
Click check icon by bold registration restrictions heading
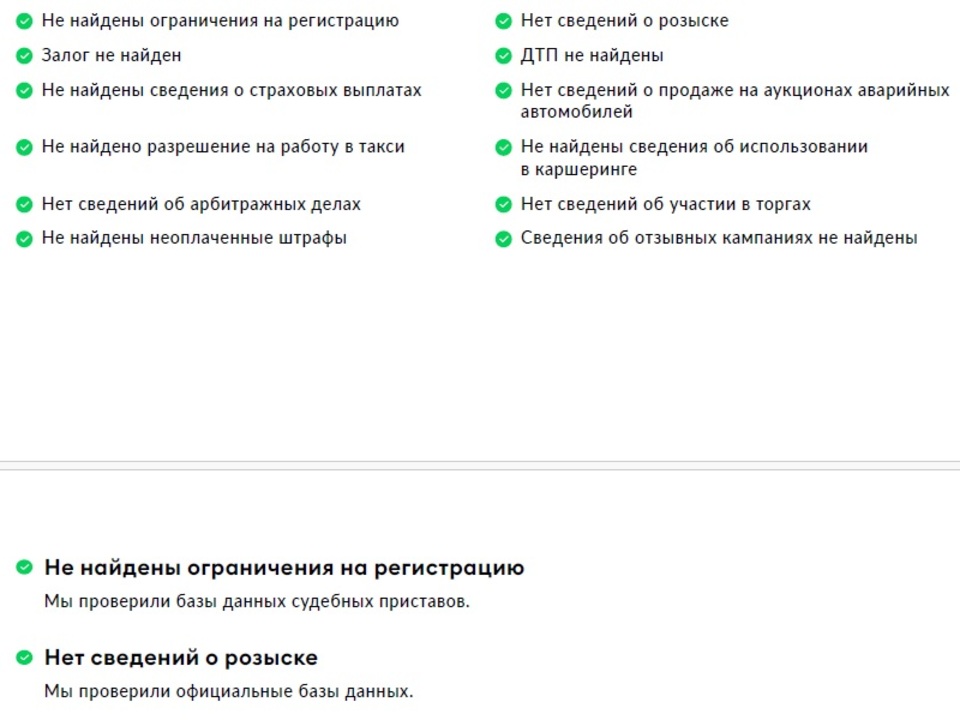point(24,568)
